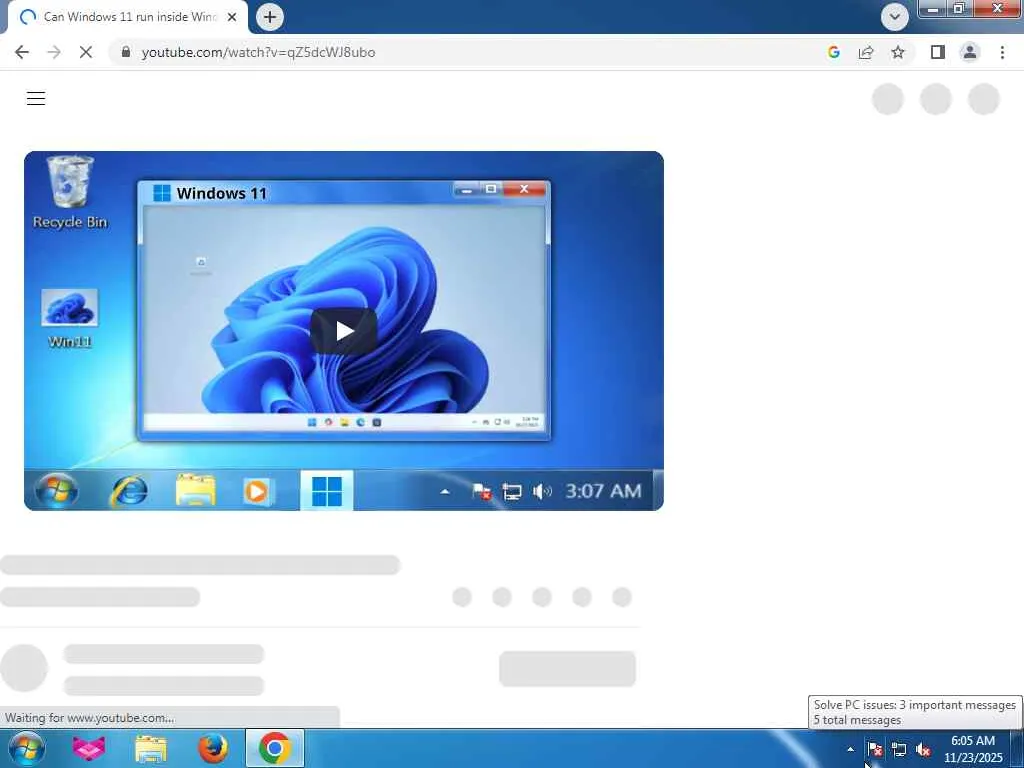Open the Chrome profile avatar
This screenshot has height=768, width=1024.
970,52
